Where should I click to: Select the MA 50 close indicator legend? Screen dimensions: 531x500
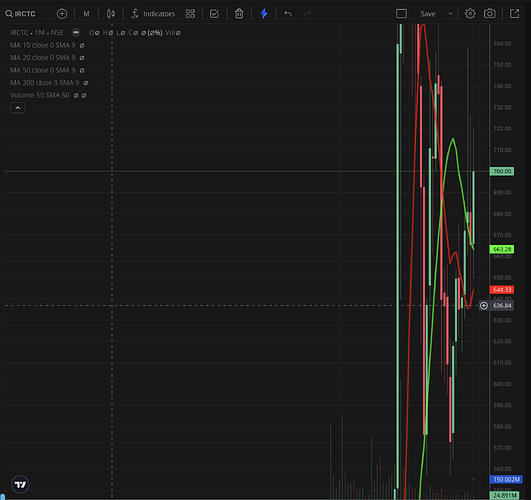tap(43, 70)
